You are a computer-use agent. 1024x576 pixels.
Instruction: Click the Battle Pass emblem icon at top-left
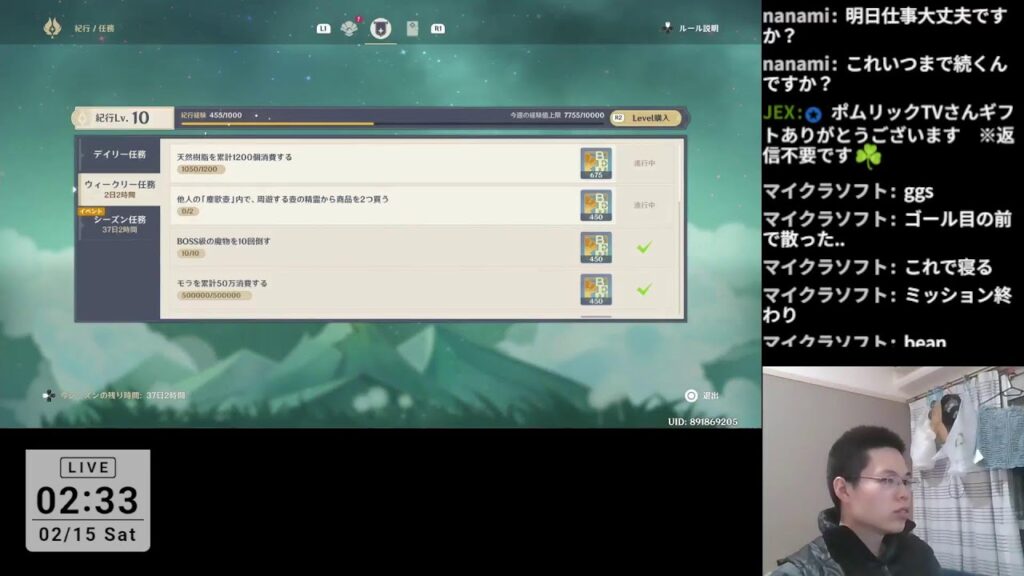click(52, 28)
